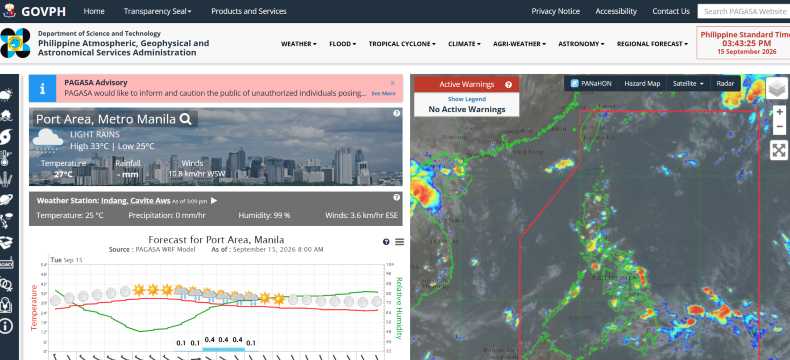Expand the TROPICAL CYCLONE menu
Viewport: 790px width, 360px height.
tap(402, 44)
